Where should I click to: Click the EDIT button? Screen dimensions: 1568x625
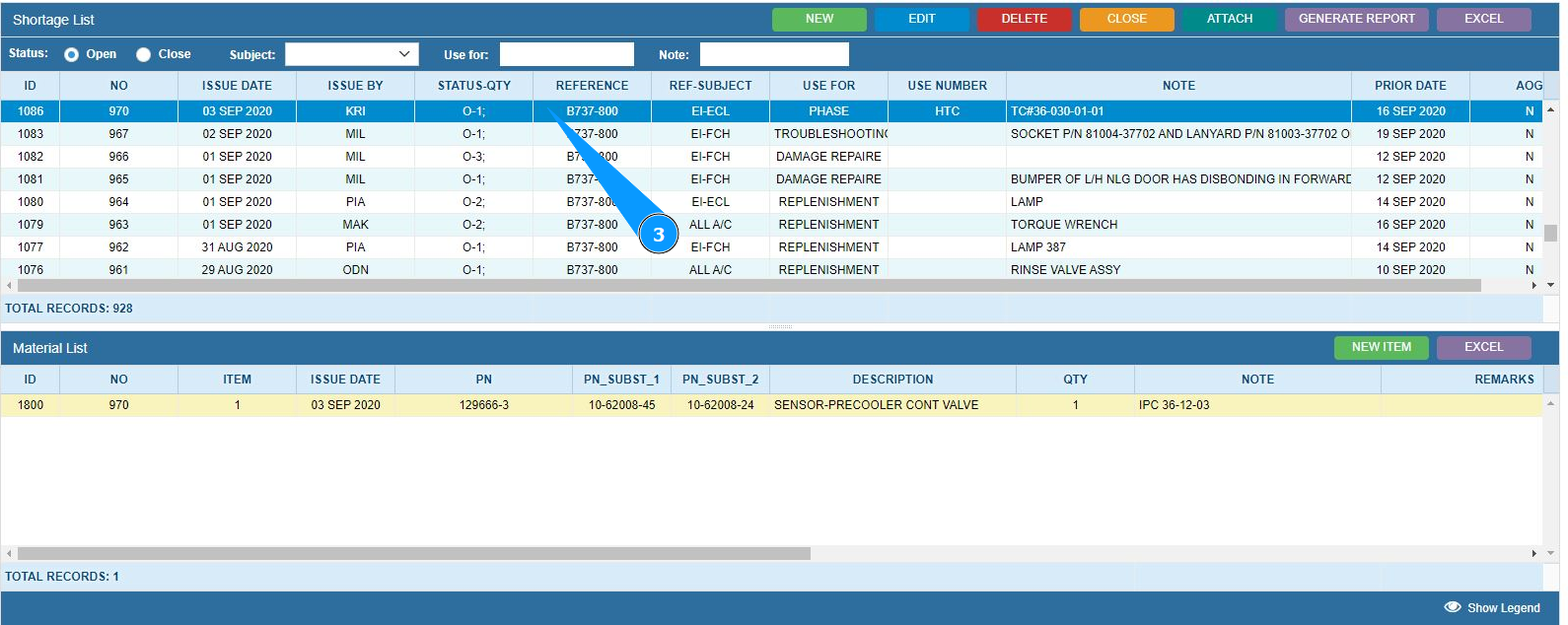tap(921, 19)
